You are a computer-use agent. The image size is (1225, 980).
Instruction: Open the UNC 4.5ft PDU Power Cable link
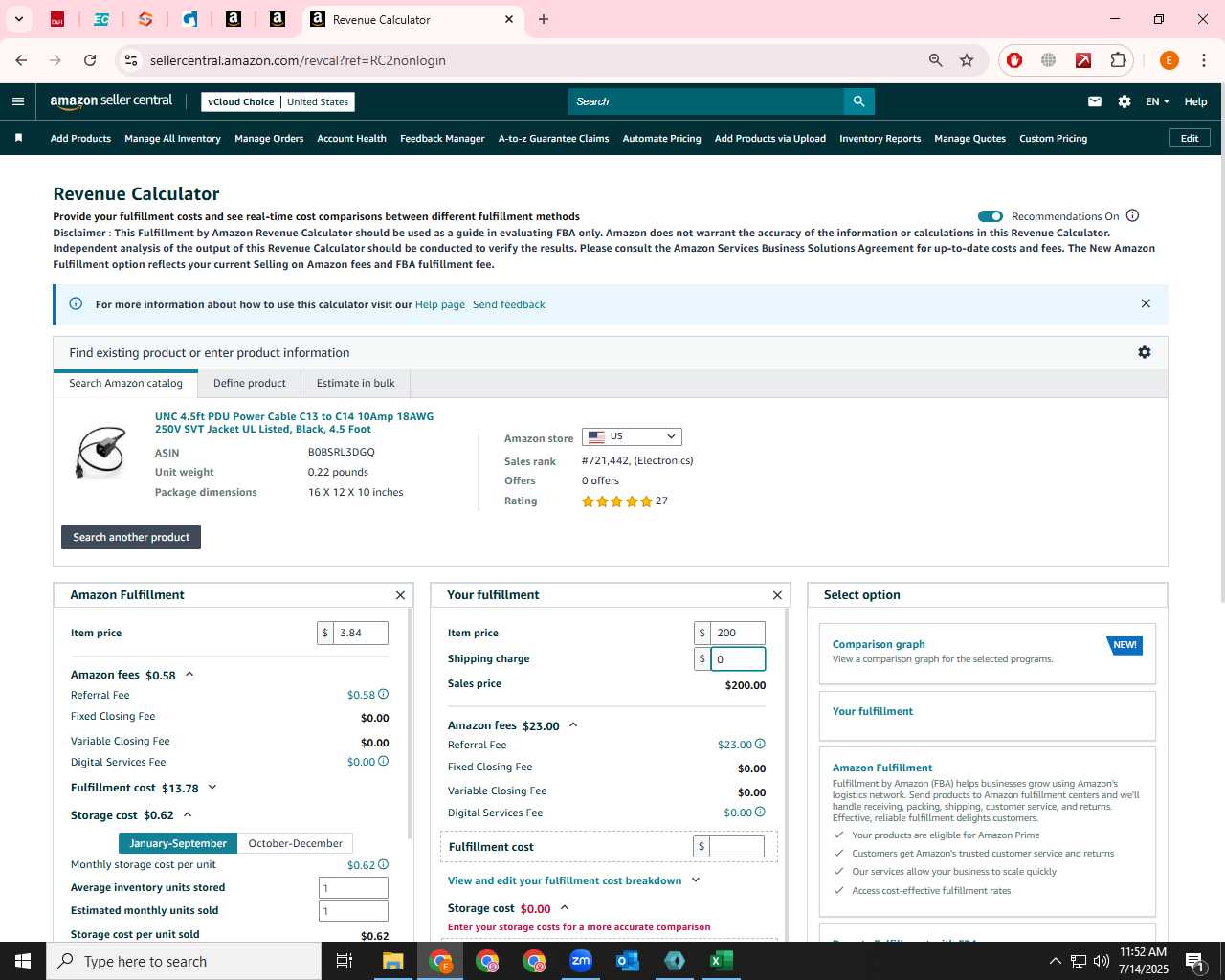click(x=294, y=422)
